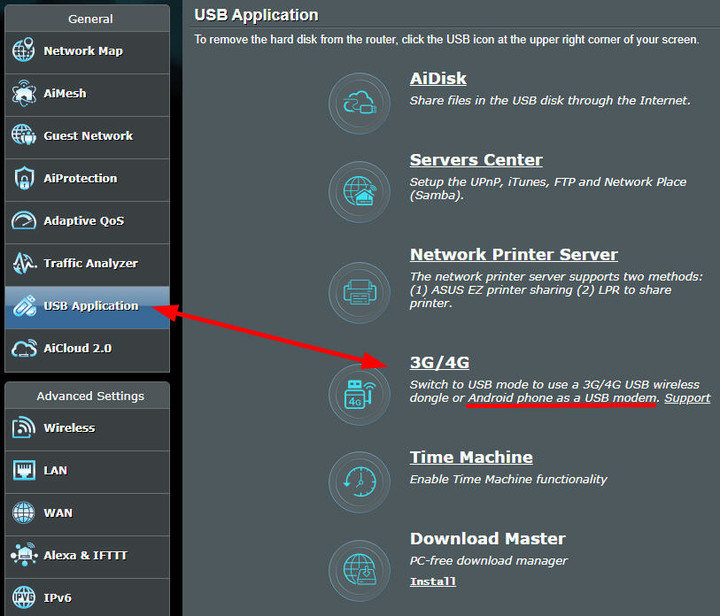
Task: Click the Servers Center globe-house icon
Action: click(360, 192)
